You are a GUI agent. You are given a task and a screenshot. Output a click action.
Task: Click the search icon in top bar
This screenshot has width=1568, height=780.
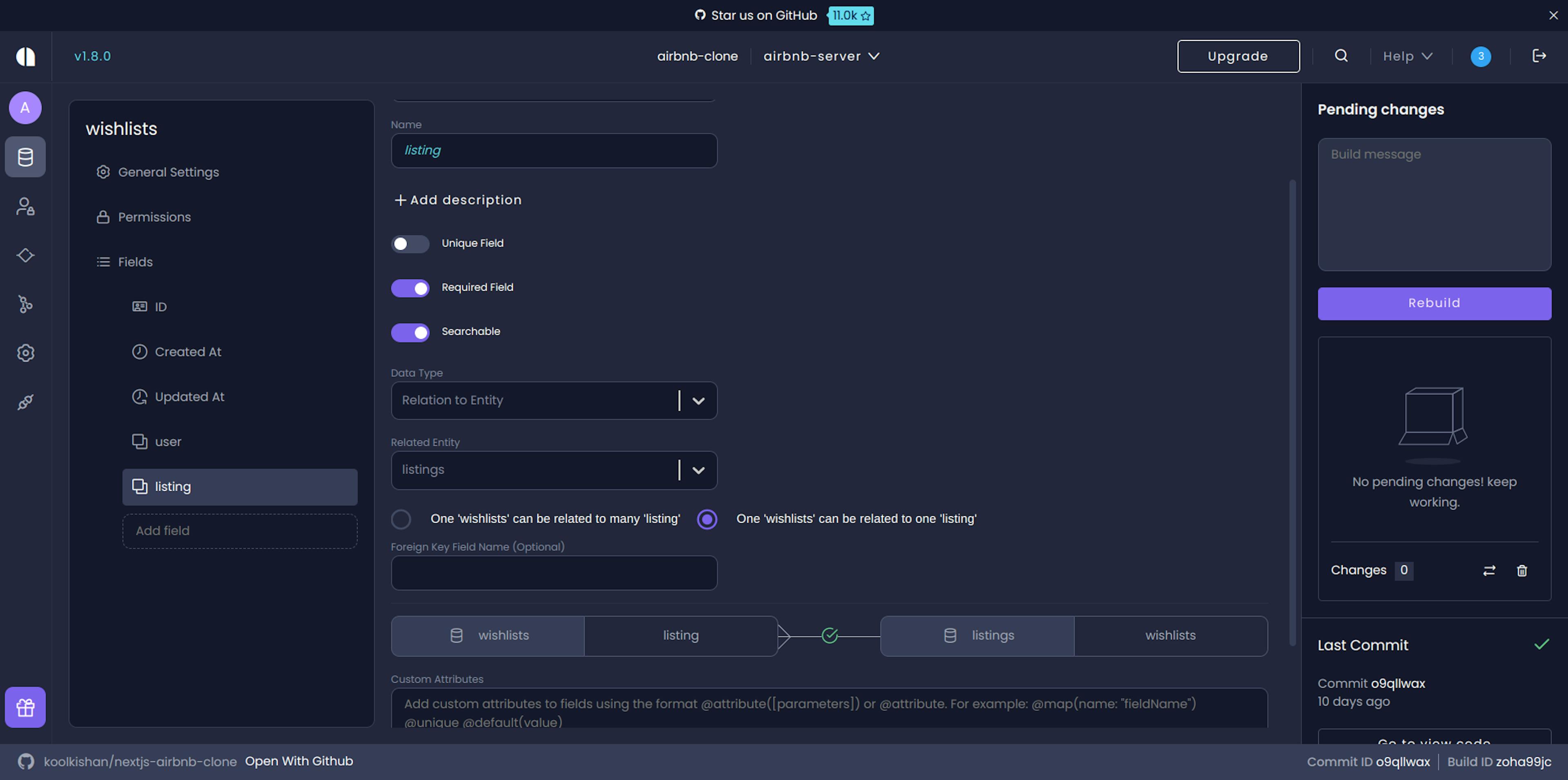click(1341, 55)
